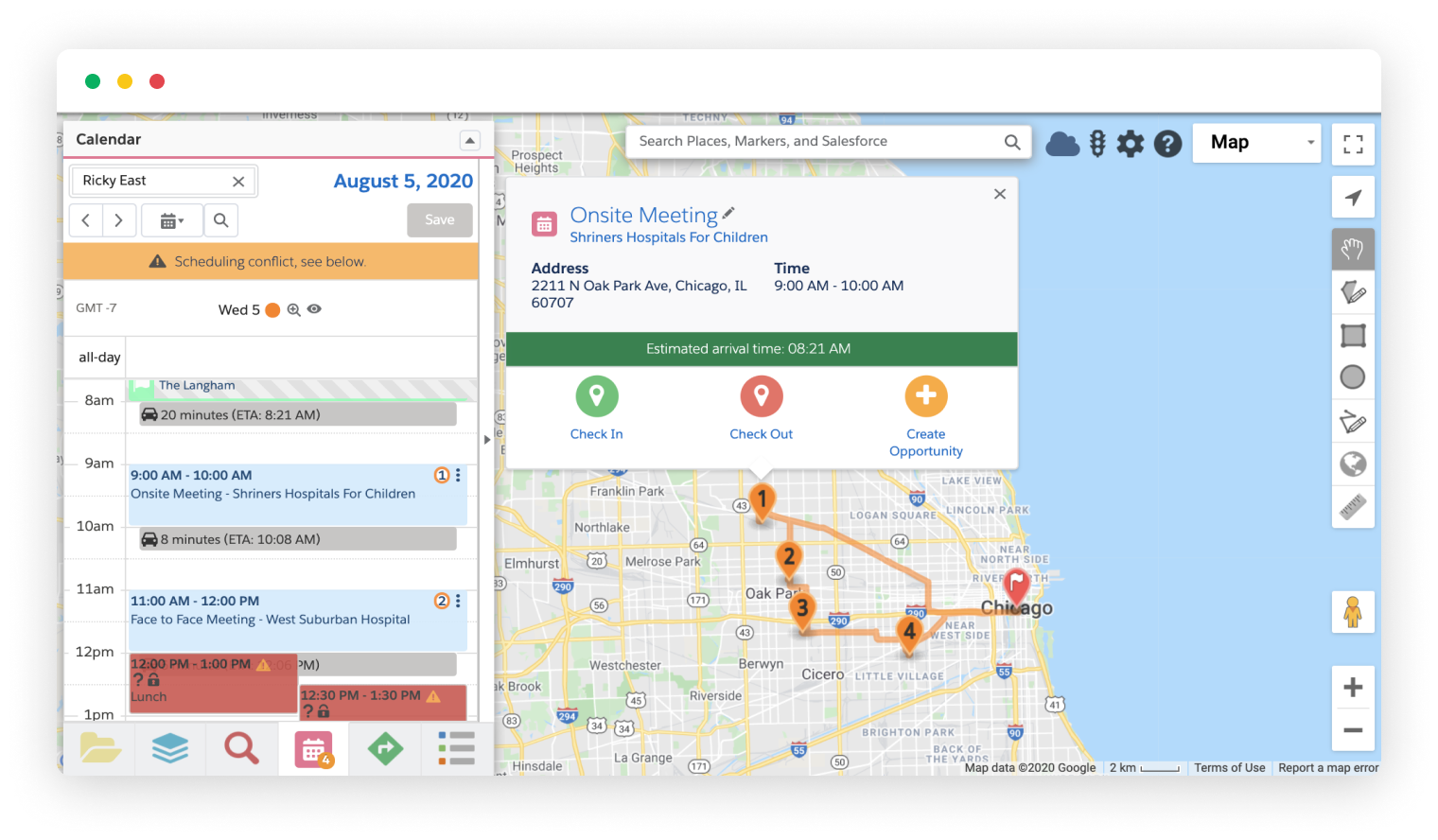Open the schedule calendar tab
The height and width of the screenshot is (840, 1438).
pyautogui.click(x=313, y=749)
